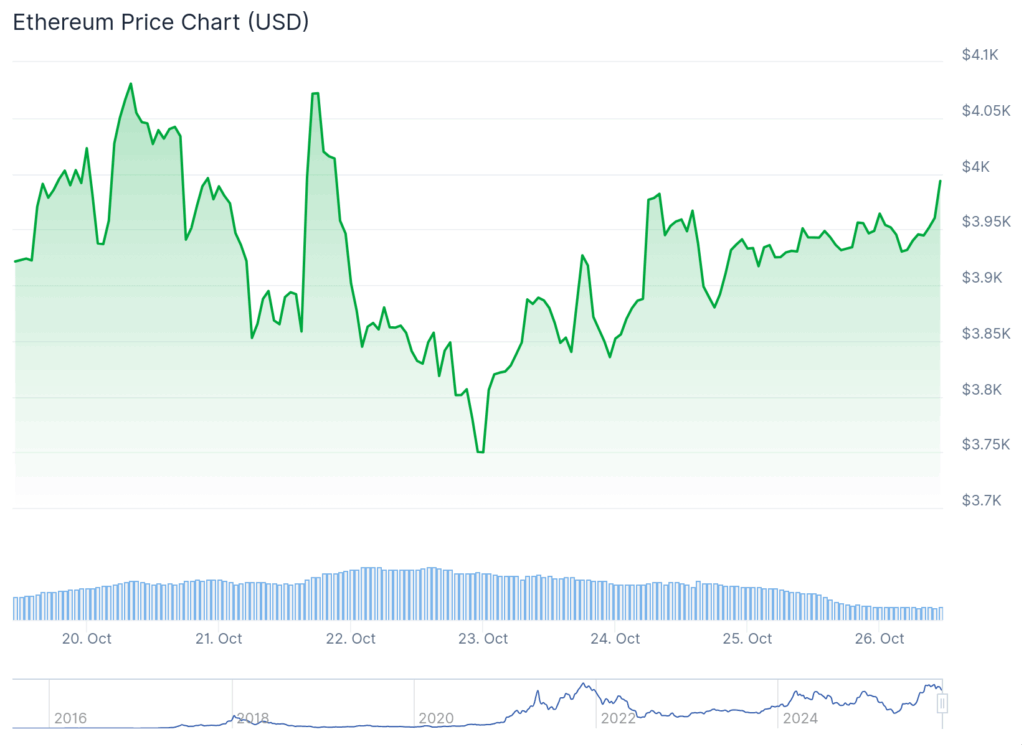Select the 23. Oct axis label
The width and height of the screenshot is (1024, 747).
(x=483, y=639)
